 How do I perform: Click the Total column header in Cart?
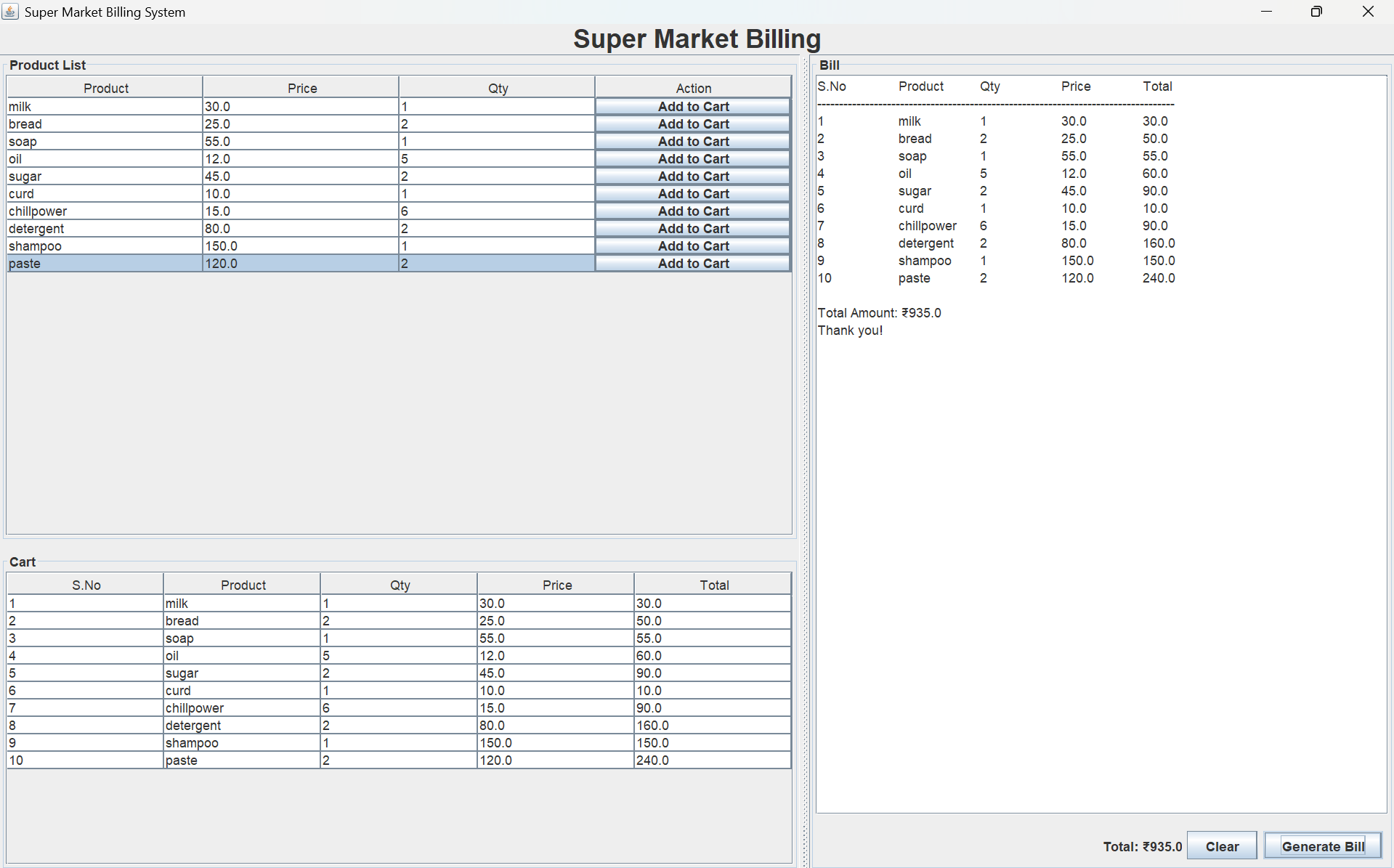click(x=713, y=585)
